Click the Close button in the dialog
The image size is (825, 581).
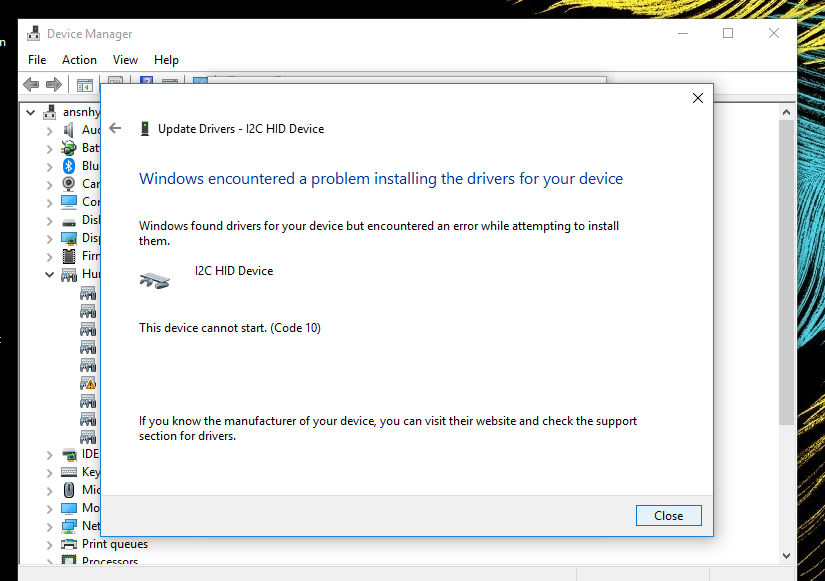pos(668,516)
